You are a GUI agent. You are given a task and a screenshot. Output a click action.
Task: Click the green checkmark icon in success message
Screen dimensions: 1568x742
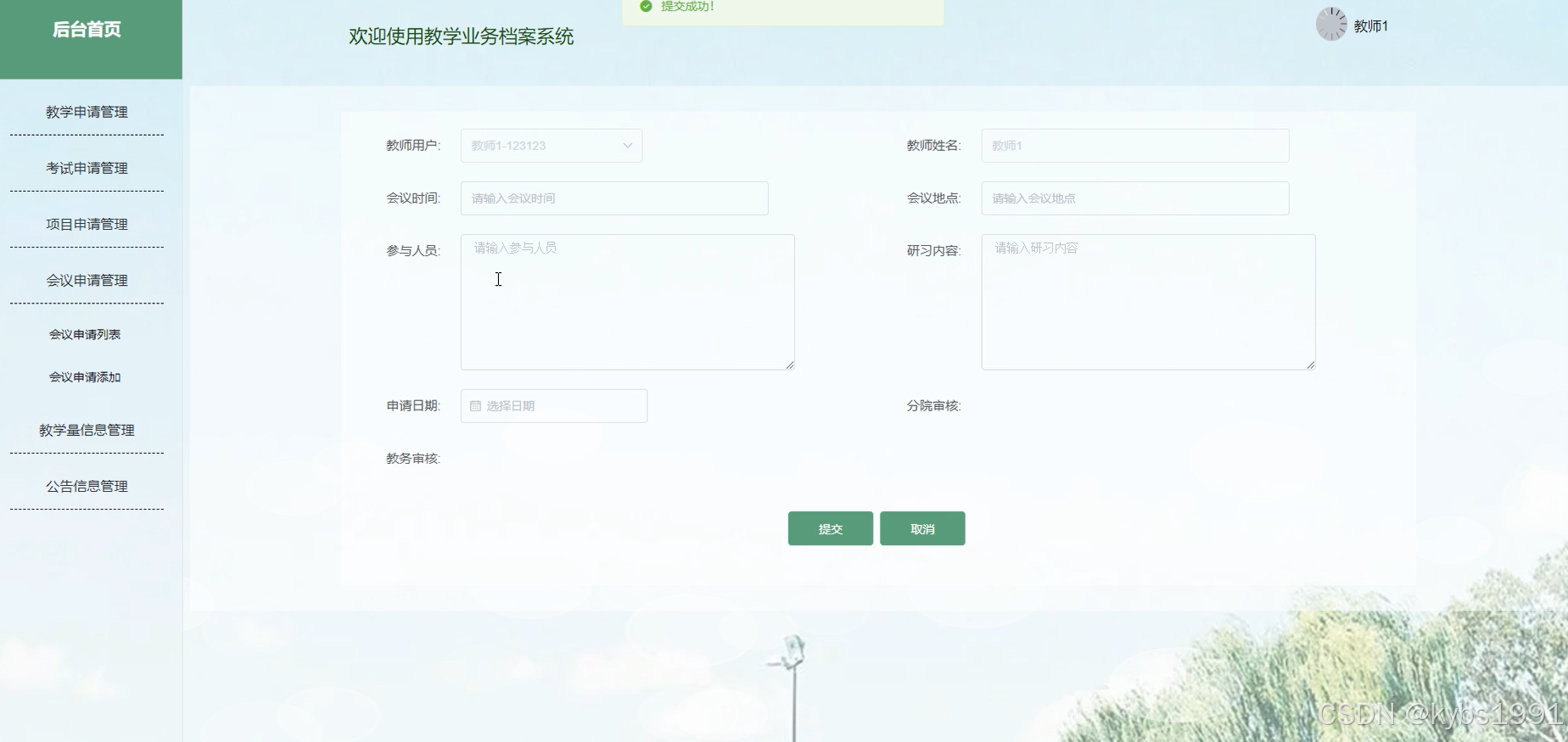pos(646,6)
